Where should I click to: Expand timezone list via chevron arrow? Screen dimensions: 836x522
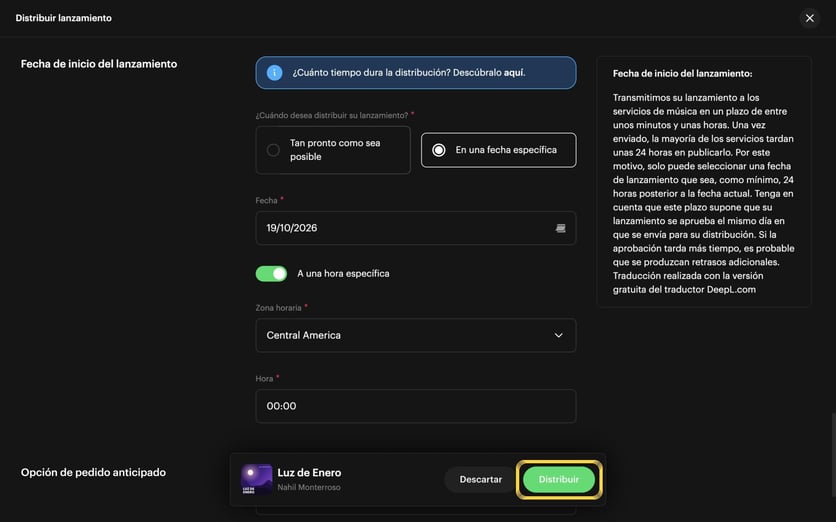(x=558, y=335)
